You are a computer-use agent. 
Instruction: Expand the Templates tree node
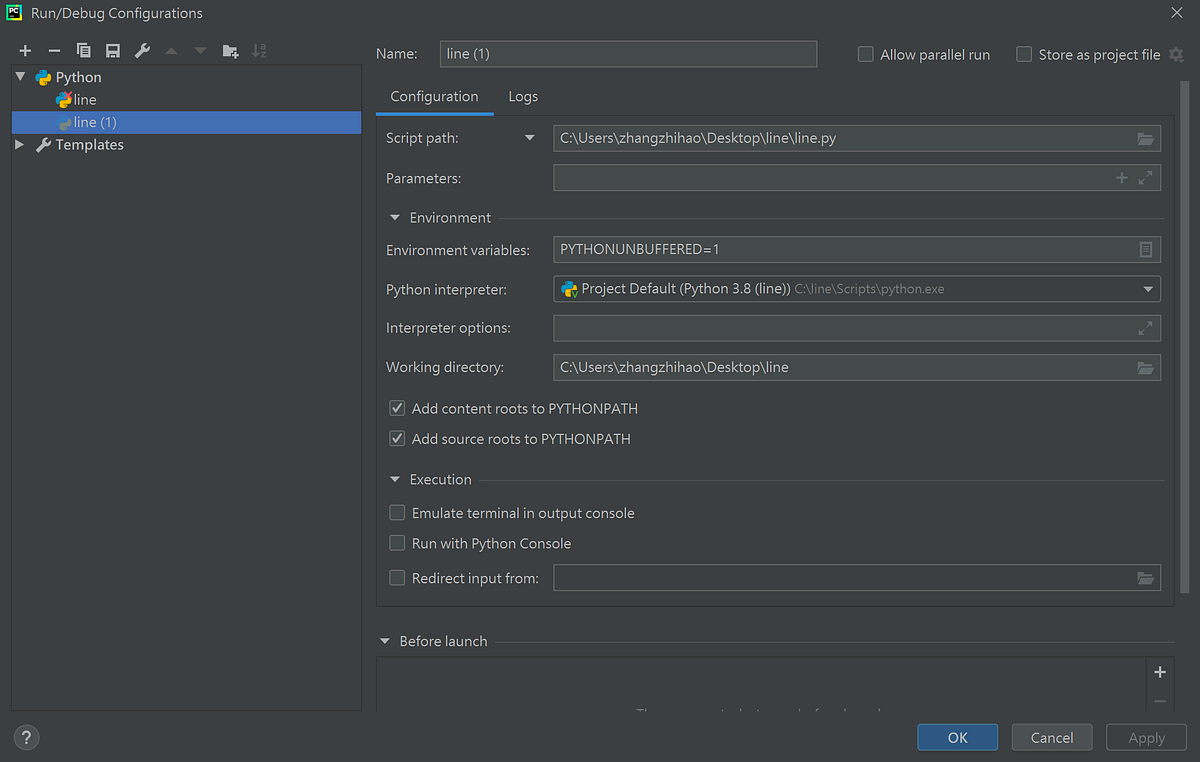[21, 145]
